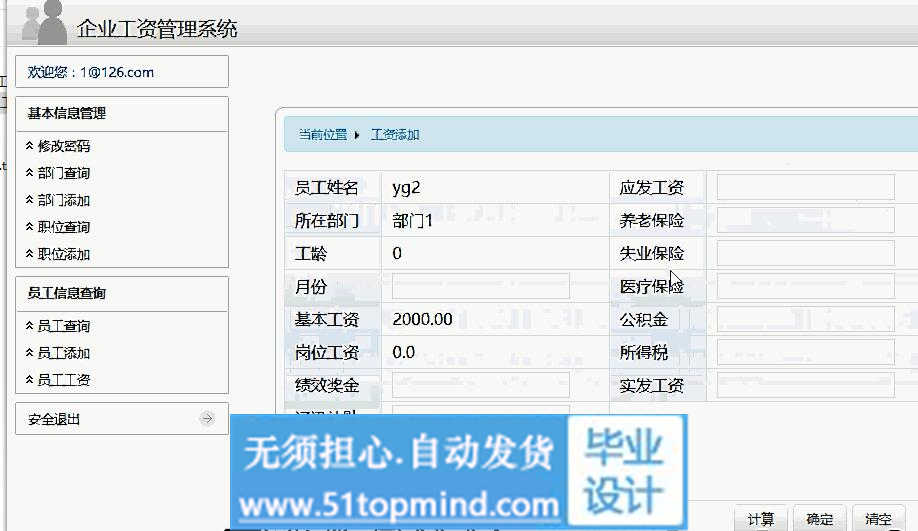Go to 职位查询 page
918x531 pixels.
(x=64, y=227)
